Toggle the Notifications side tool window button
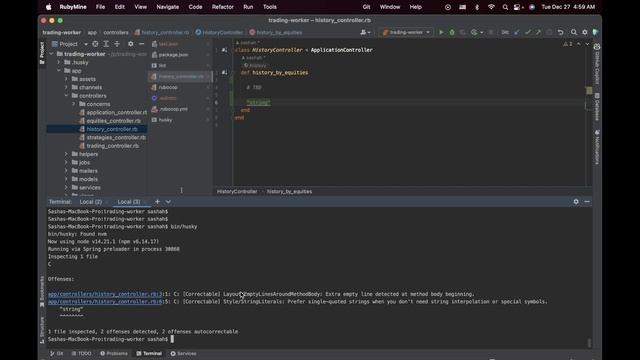Screen dimensions: 640x360 (597, 148)
